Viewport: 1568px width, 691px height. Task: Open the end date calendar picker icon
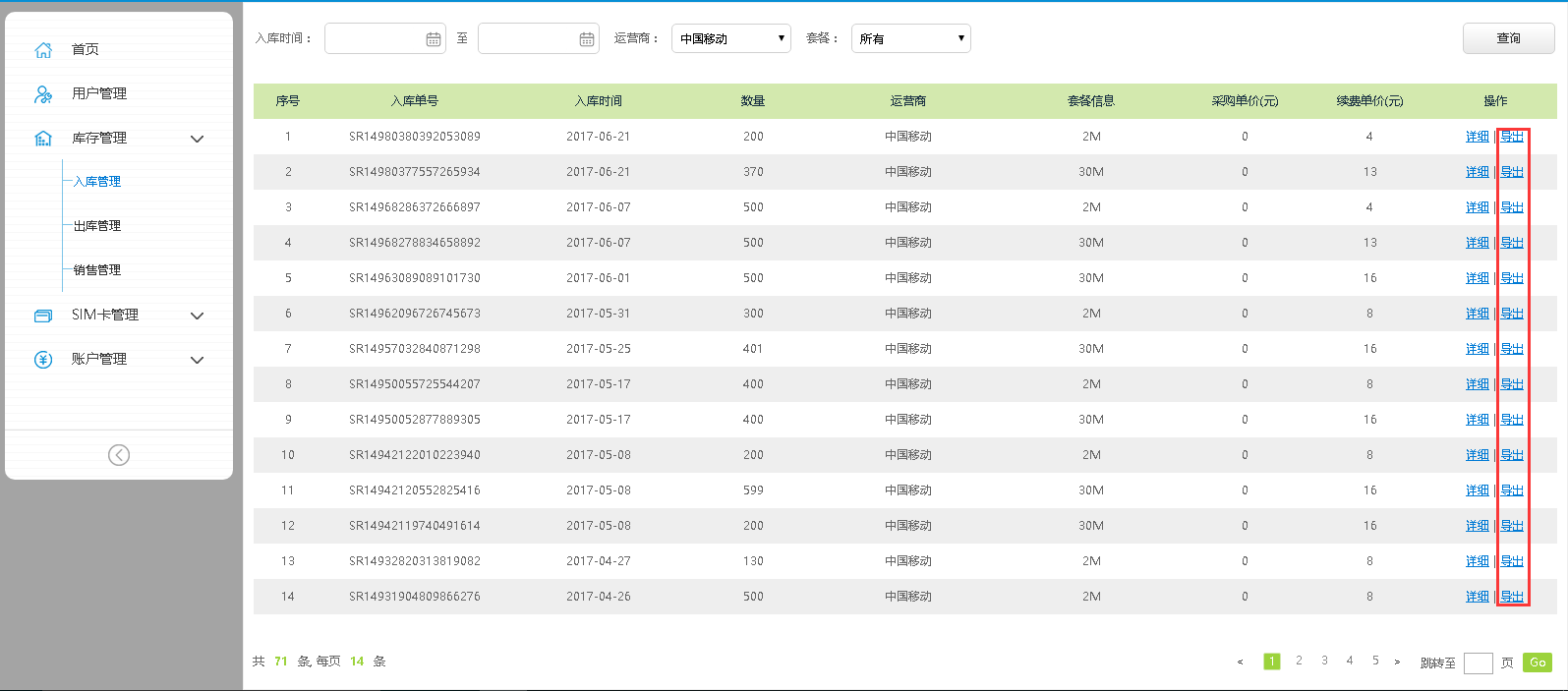[x=587, y=39]
